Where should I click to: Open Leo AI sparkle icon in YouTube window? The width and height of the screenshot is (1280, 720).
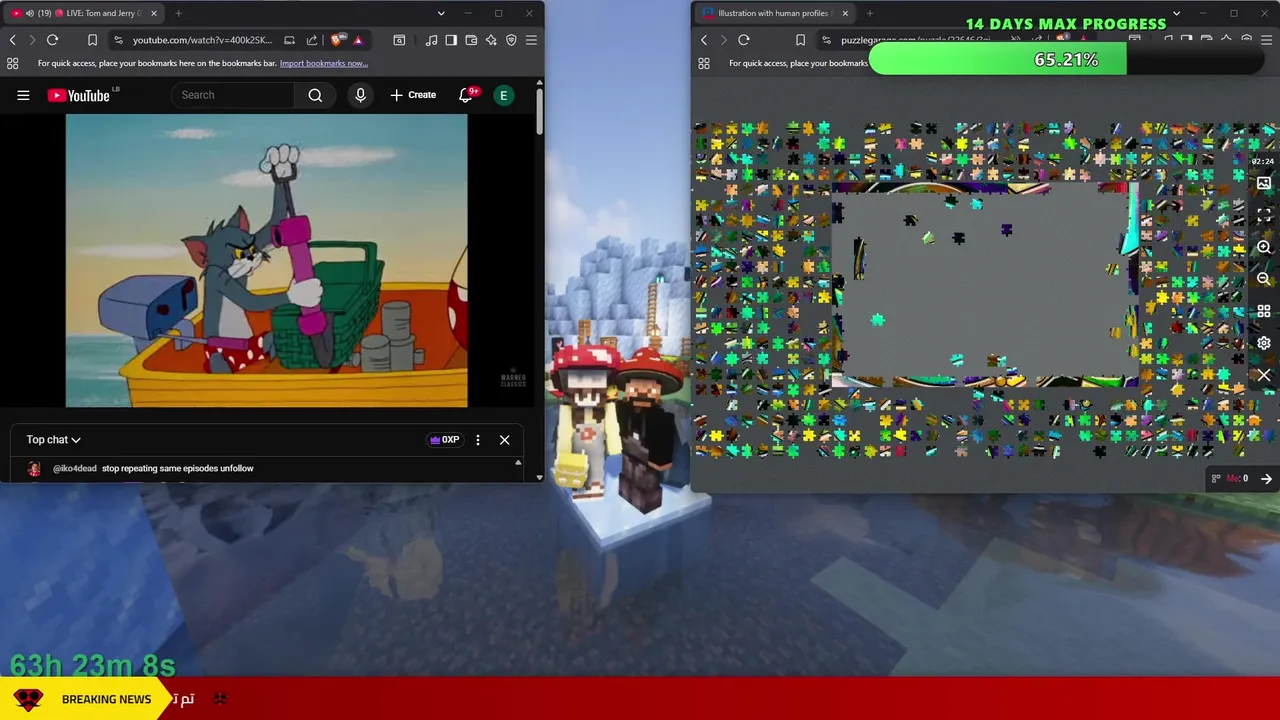coord(491,40)
